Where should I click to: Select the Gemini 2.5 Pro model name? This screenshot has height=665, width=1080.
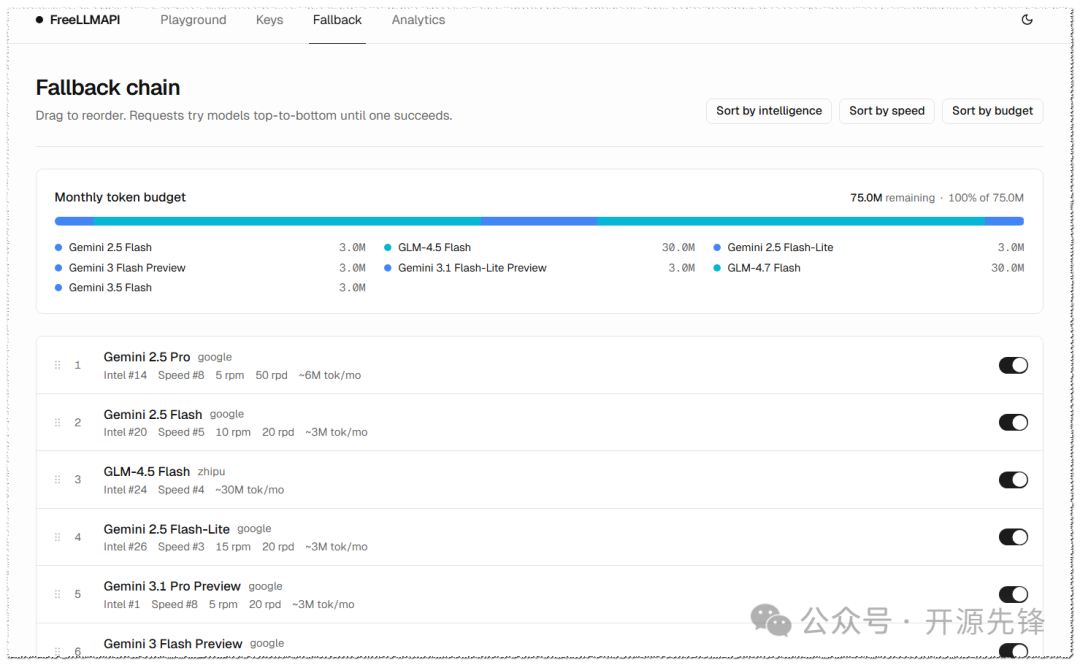[147, 357]
